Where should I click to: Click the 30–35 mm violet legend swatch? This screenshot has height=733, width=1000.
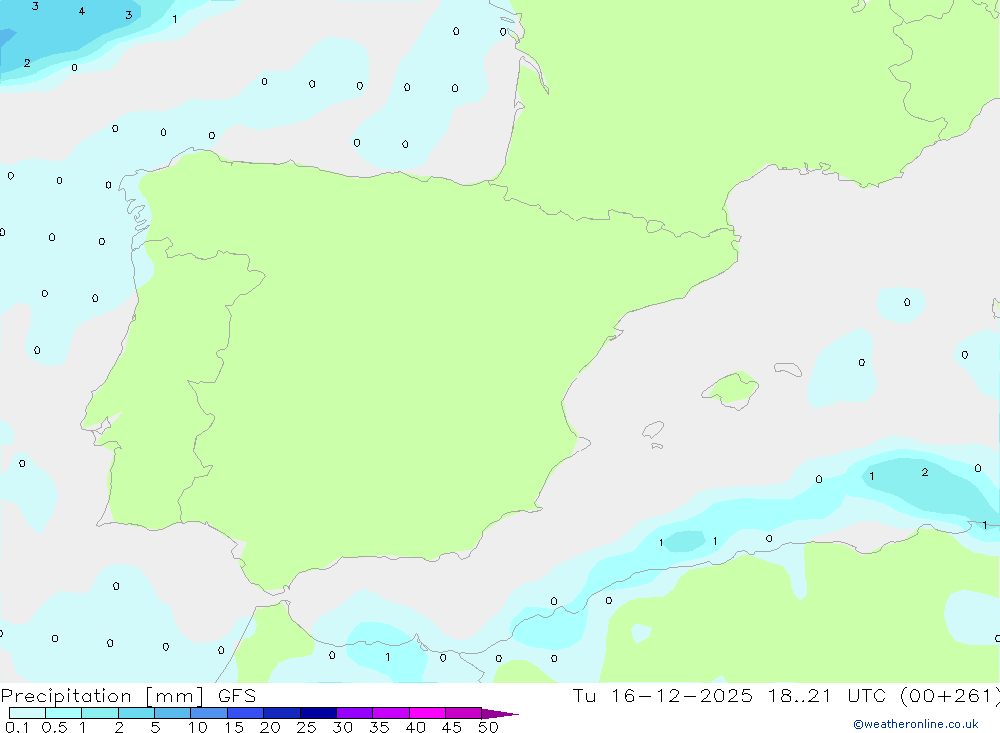coord(354,713)
